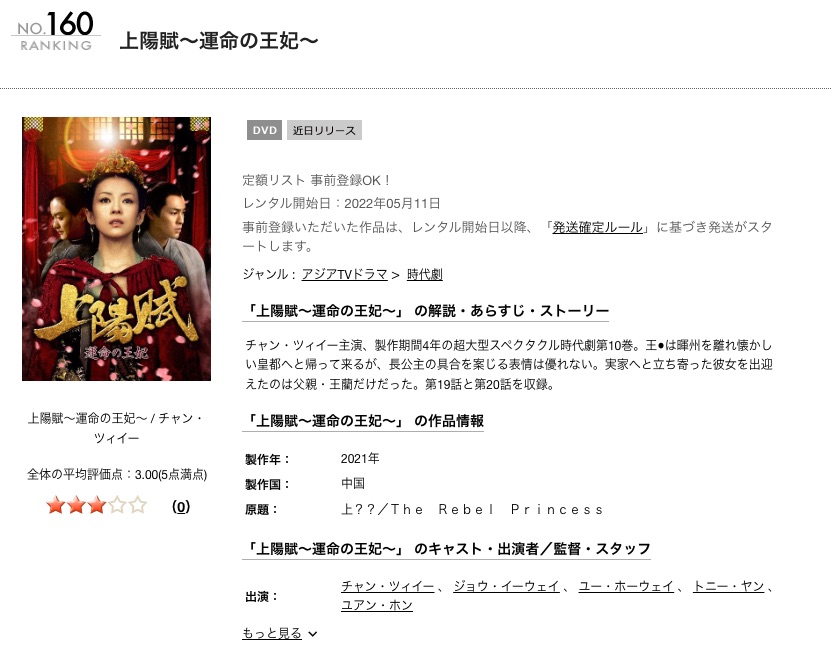Click the first red rating star

coord(56,505)
